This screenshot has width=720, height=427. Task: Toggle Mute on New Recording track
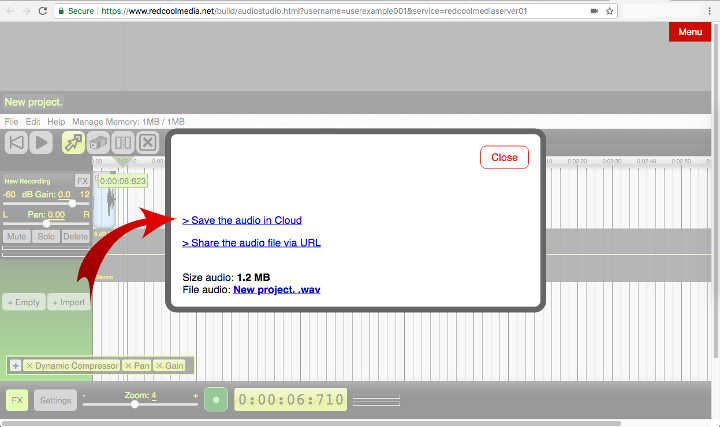click(16, 236)
